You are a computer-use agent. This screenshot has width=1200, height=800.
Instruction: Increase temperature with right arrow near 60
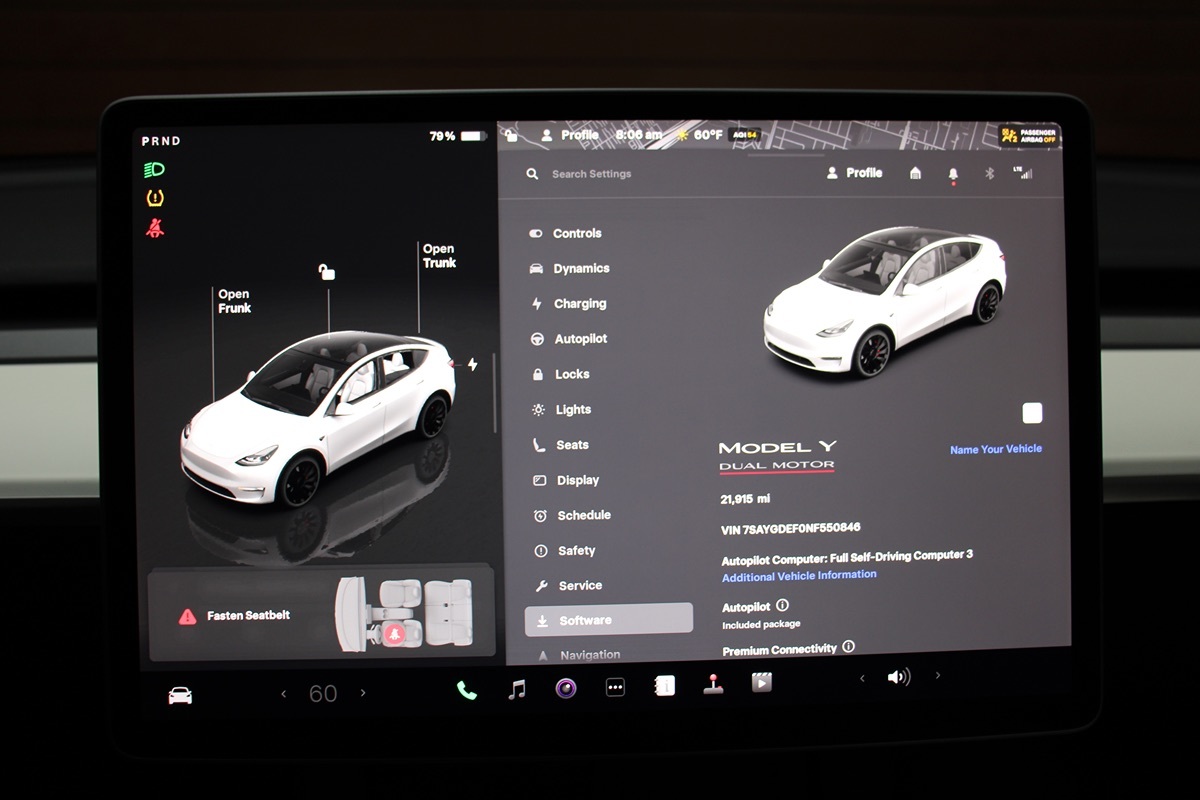[x=363, y=693]
